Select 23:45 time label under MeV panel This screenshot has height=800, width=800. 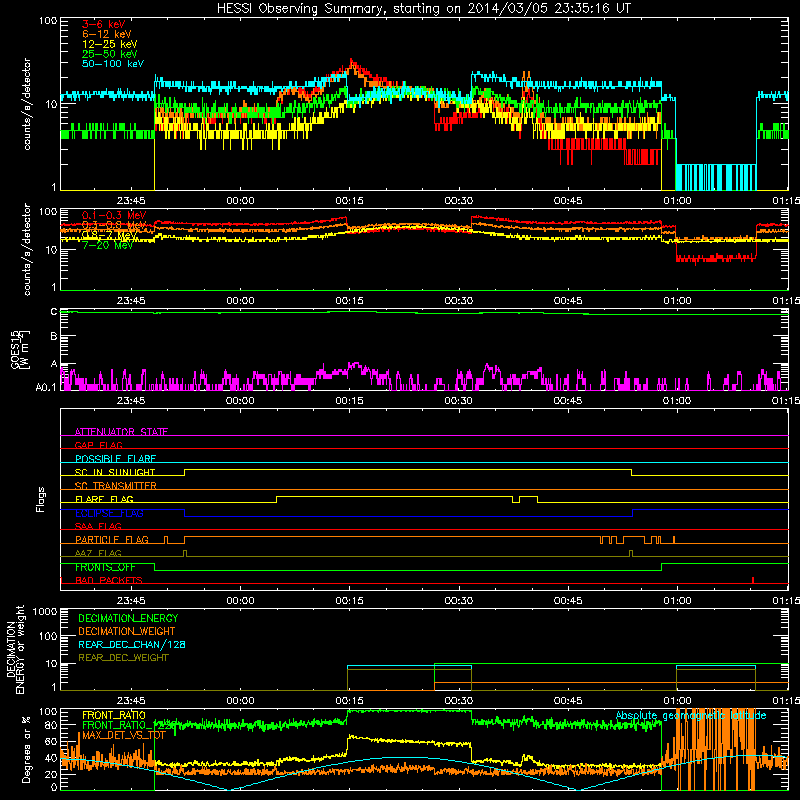[x=131, y=301]
